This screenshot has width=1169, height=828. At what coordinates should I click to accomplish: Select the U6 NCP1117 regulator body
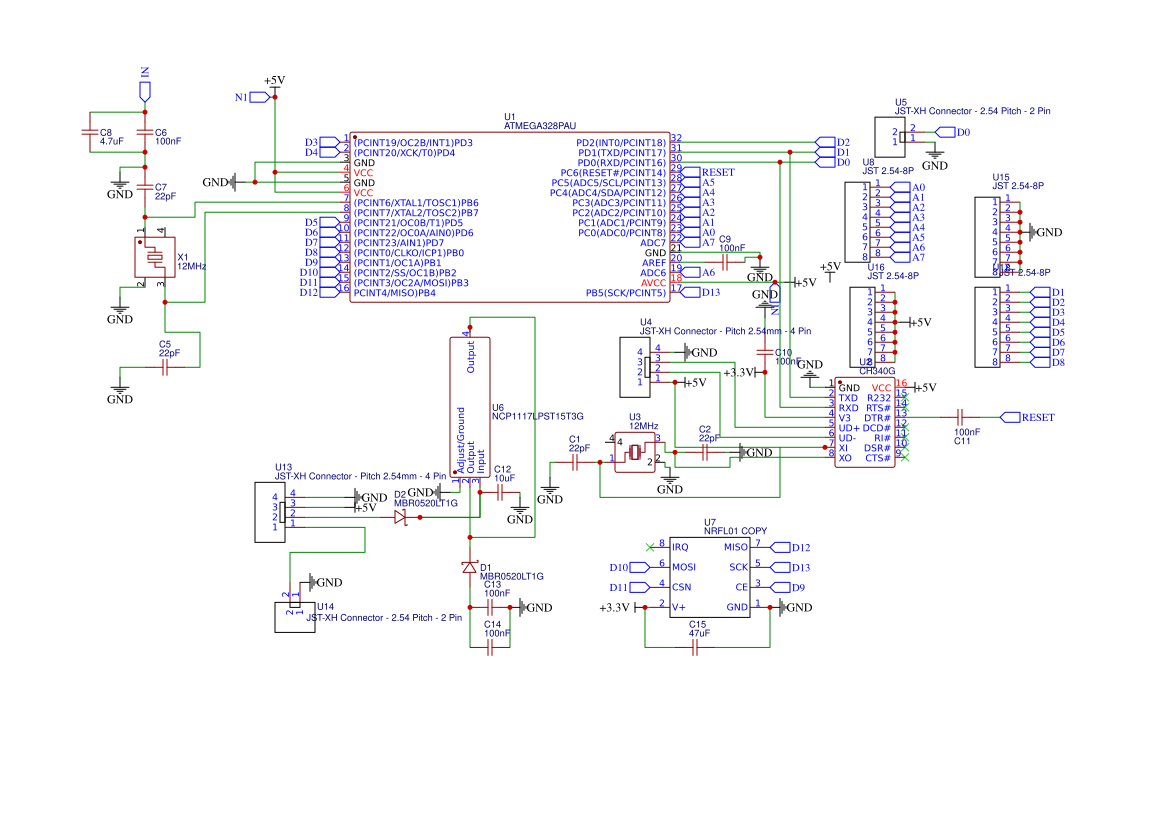point(470,408)
